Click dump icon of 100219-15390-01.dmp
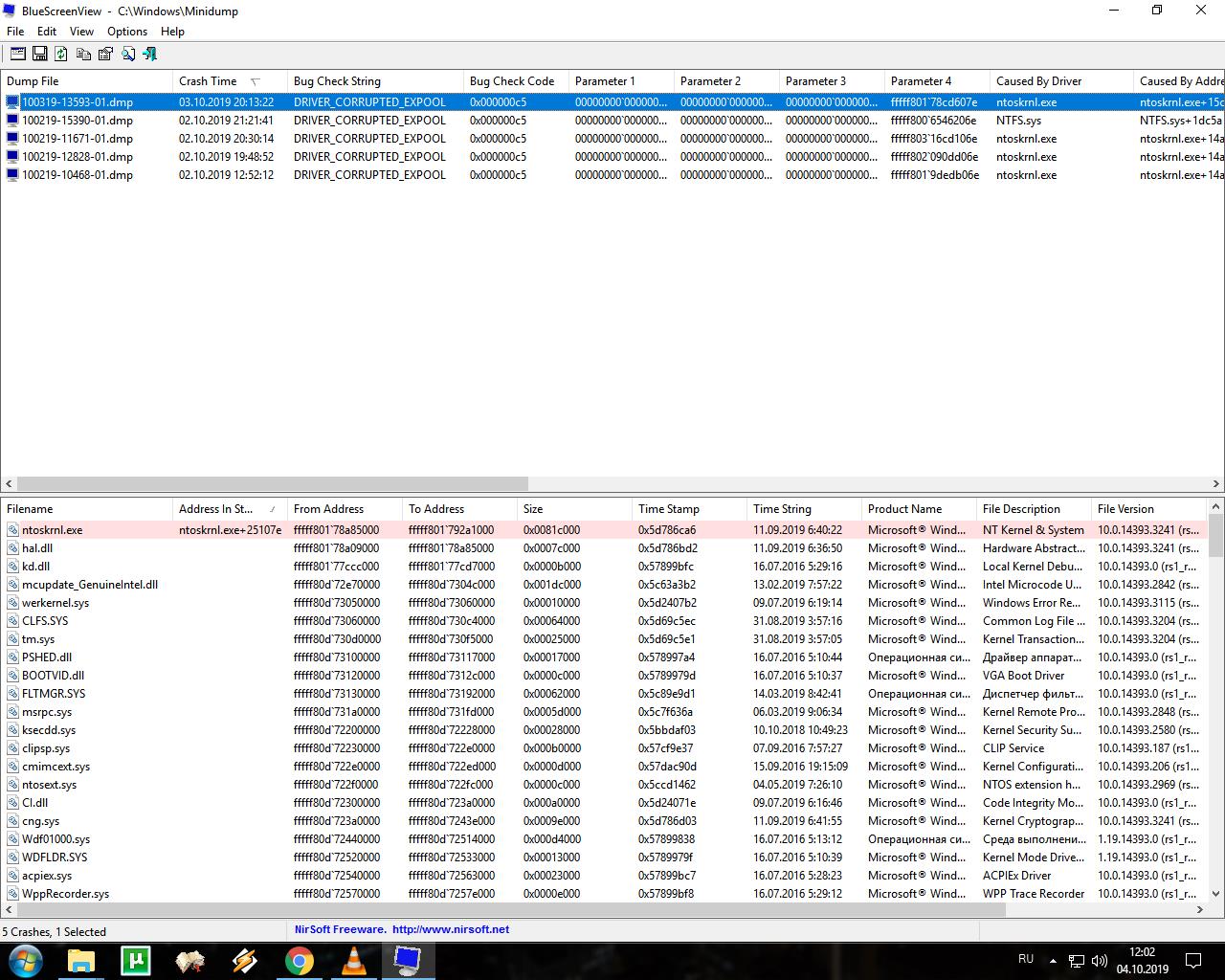Viewport: 1225px width, 980px height. pyautogui.click(x=12, y=121)
